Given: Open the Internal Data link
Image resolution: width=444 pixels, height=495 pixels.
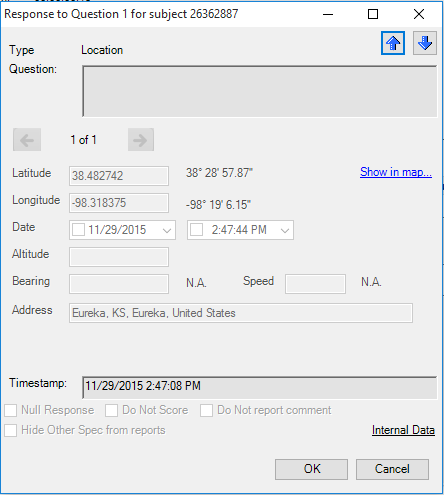Looking at the screenshot, I should pyautogui.click(x=403, y=430).
